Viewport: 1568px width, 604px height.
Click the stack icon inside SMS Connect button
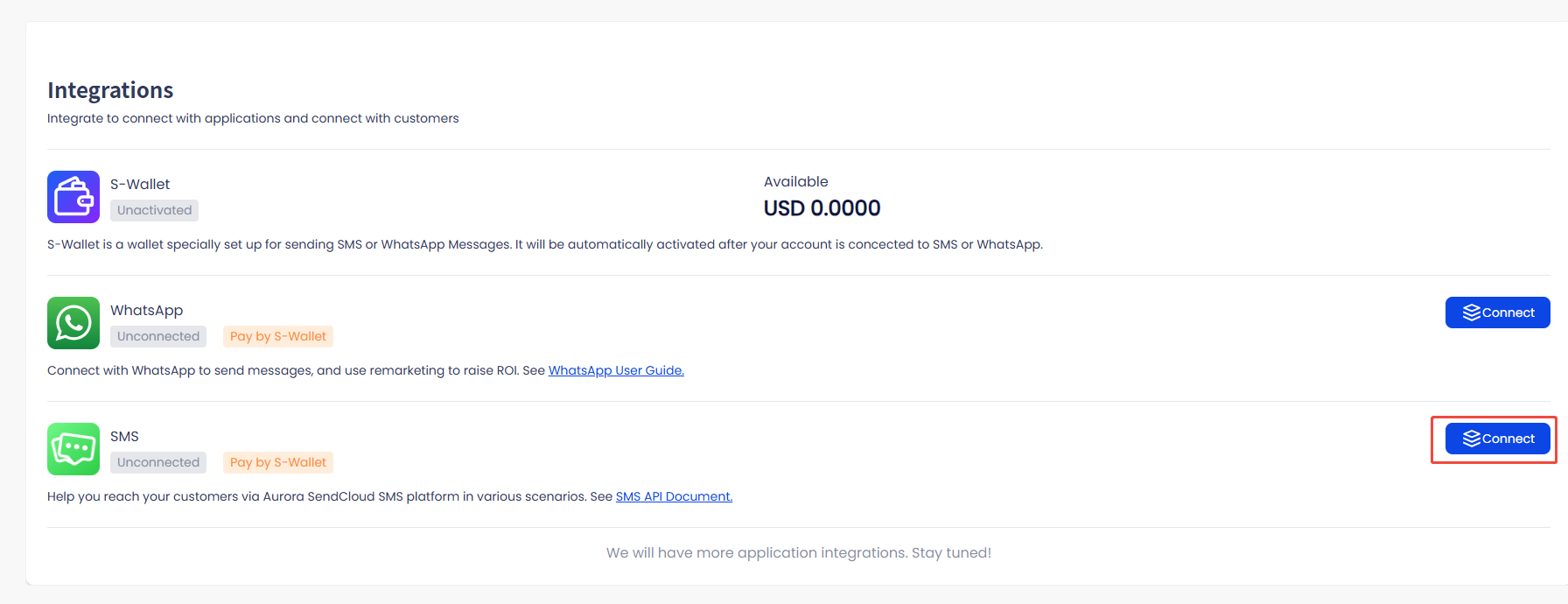(x=1471, y=439)
